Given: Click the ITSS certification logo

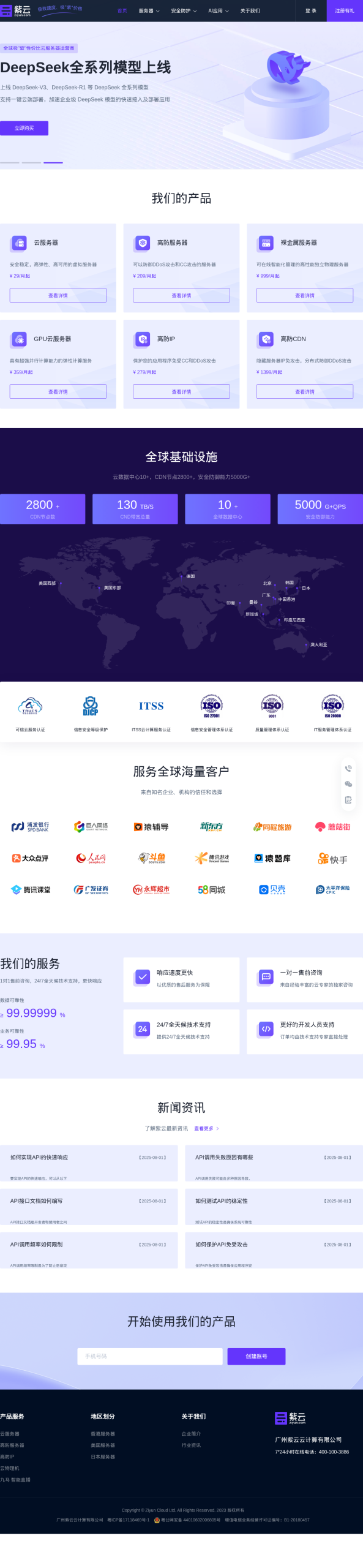Looking at the screenshot, I should pos(151,706).
